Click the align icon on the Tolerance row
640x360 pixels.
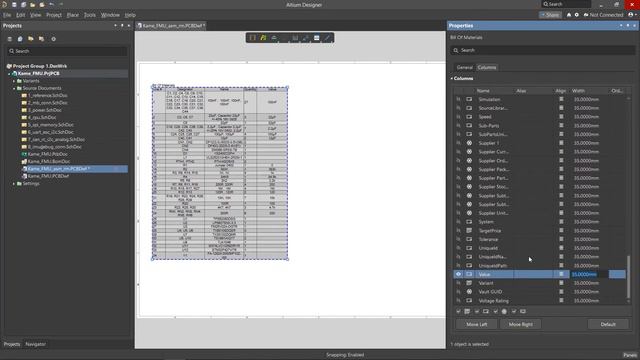point(561,239)
